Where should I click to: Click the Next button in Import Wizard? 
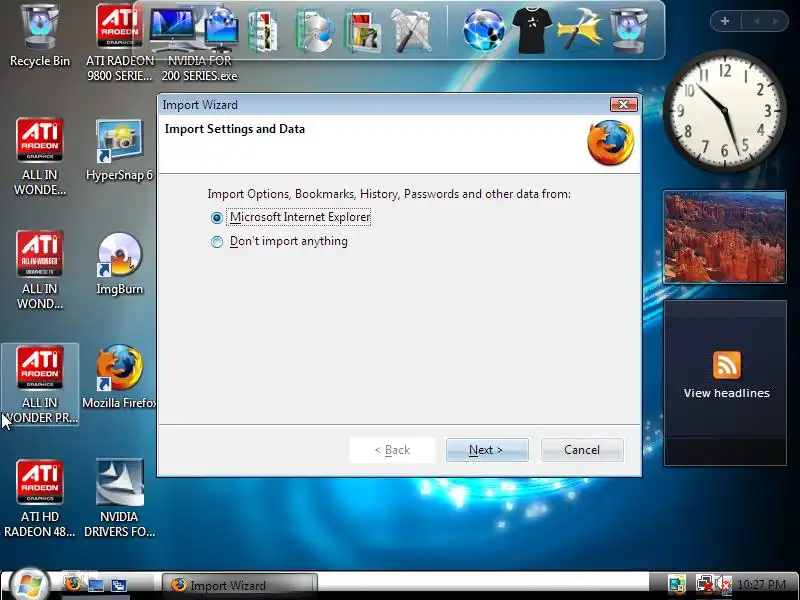pos(487,450)
